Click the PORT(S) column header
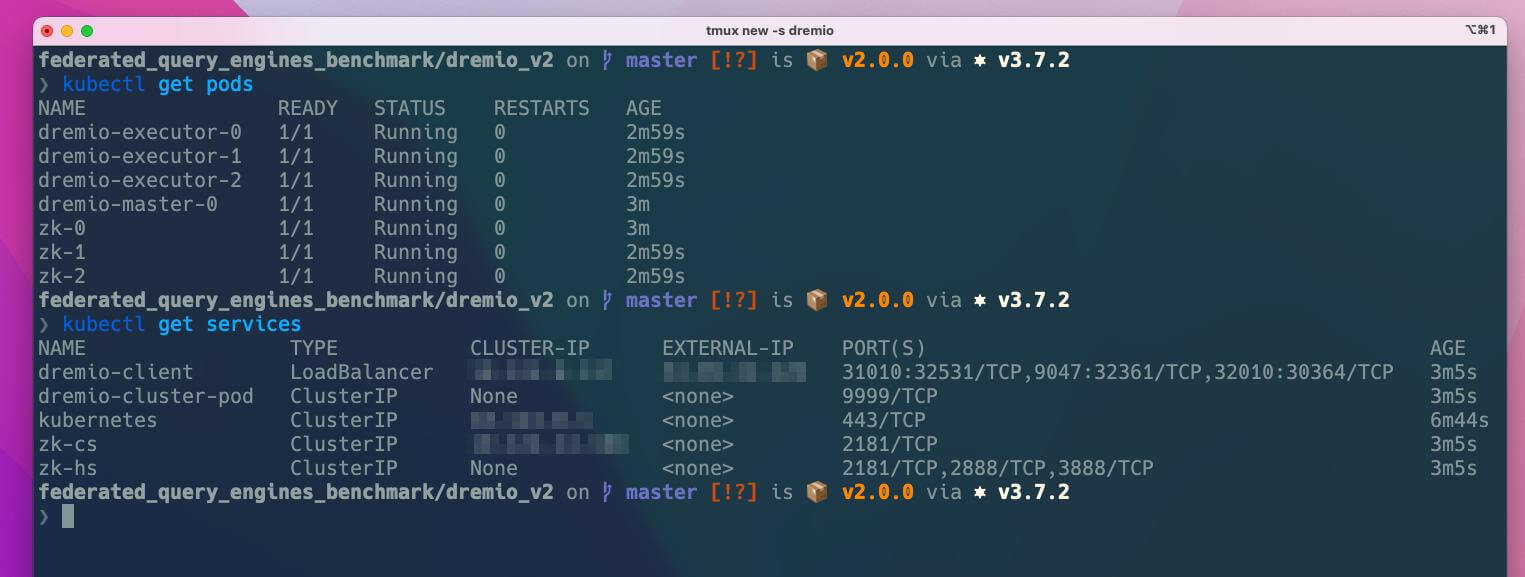This screenshot has height=577, width=1525. pyautogui.click(x=884, y=348)
